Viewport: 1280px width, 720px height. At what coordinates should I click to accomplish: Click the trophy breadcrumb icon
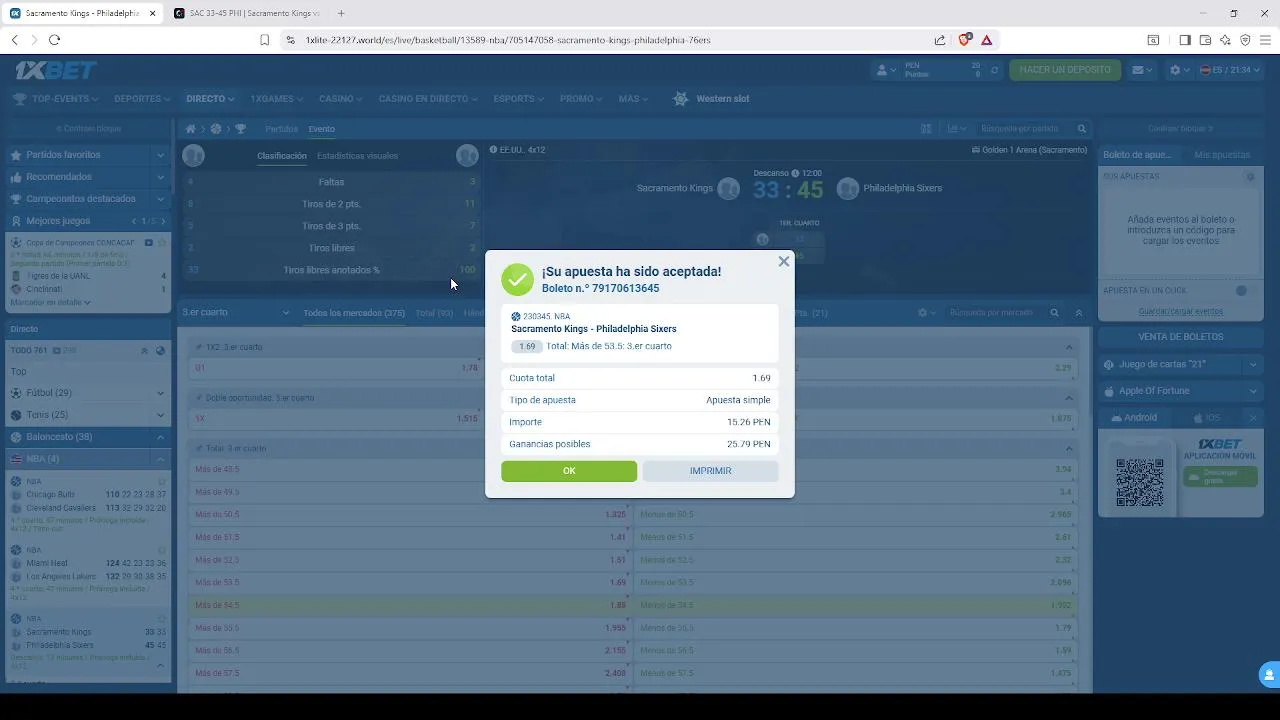(240, 129)
